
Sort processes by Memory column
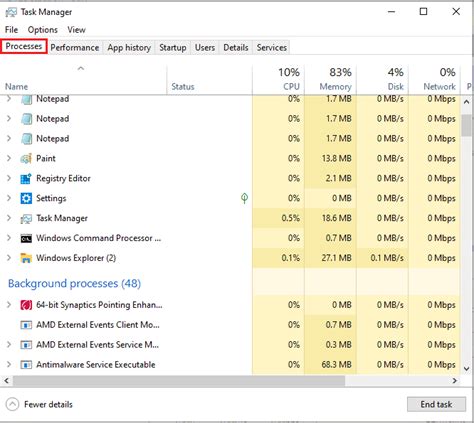pos(330,79)
